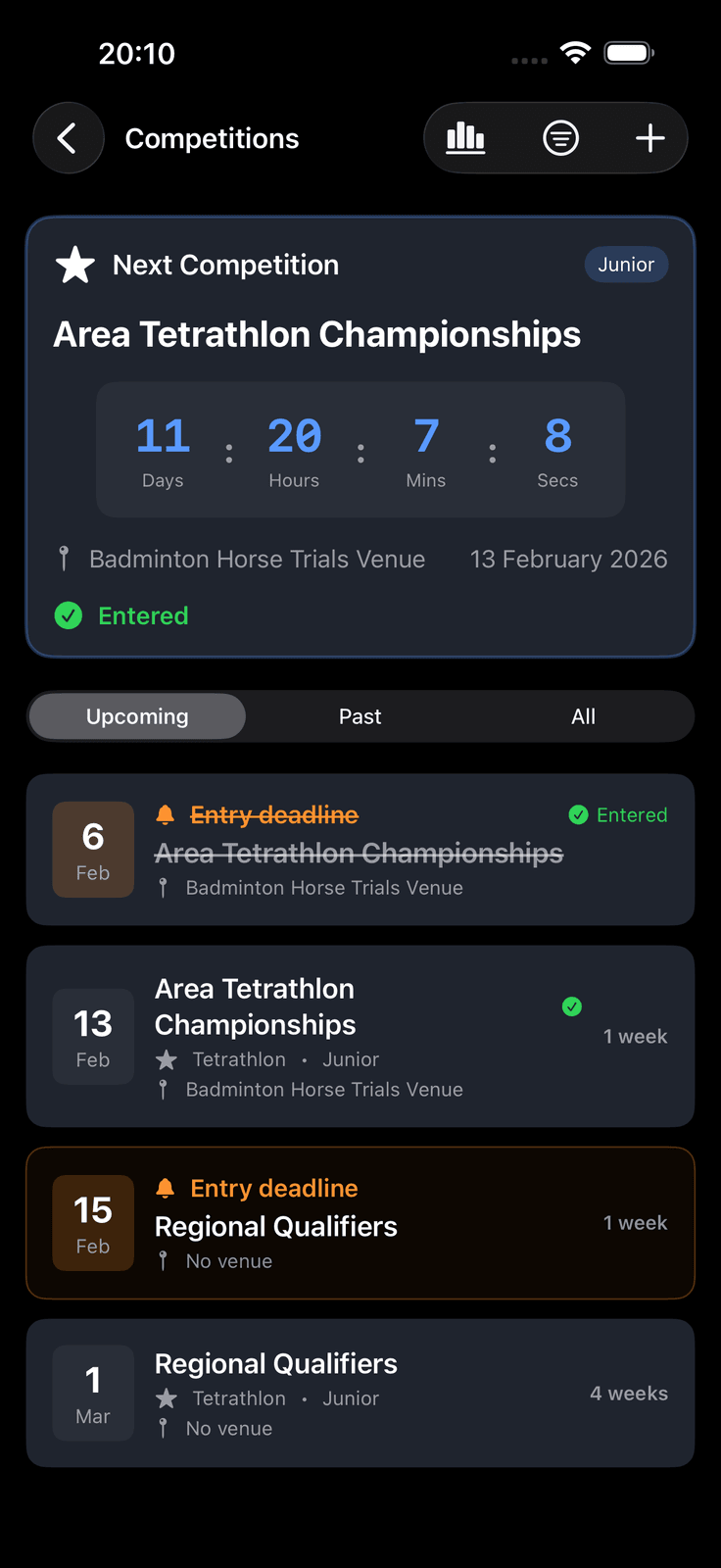Select the star icon next to Next Competition
The width and height of the screenshot is (721, 1568).
point(73,263)
